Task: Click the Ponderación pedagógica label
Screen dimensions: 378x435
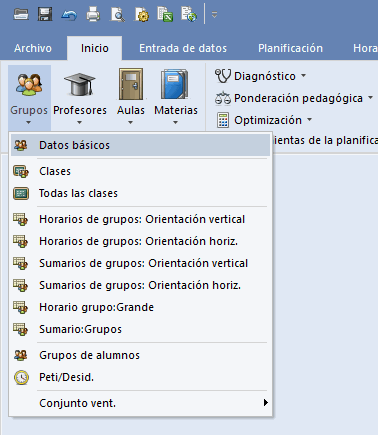Action: coord(298,98)
